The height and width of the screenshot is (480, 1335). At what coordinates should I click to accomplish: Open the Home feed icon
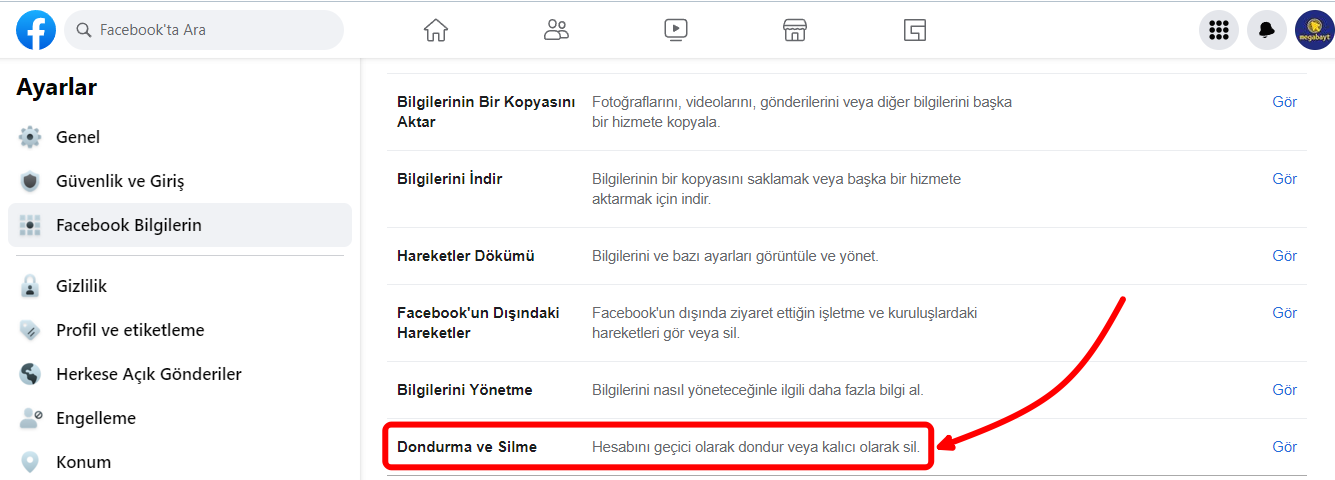click(x=436, y=30)
